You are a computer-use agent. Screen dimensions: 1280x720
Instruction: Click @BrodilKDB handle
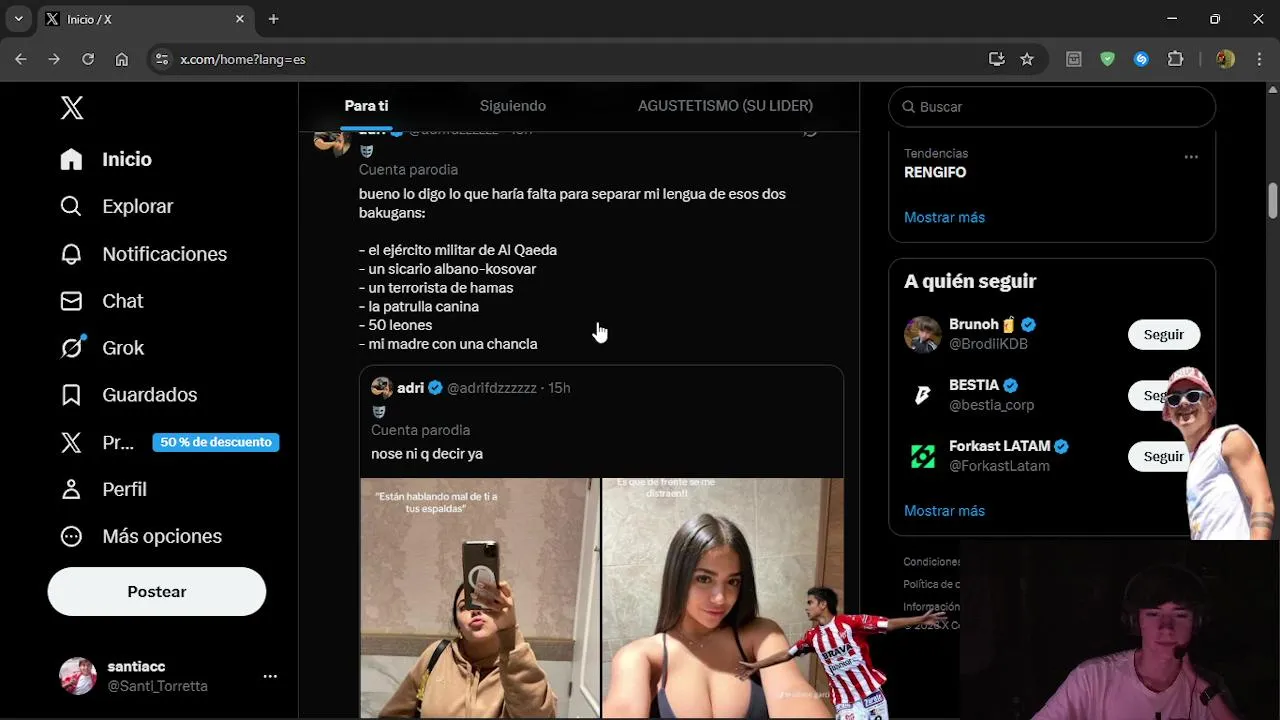point(988,344)
